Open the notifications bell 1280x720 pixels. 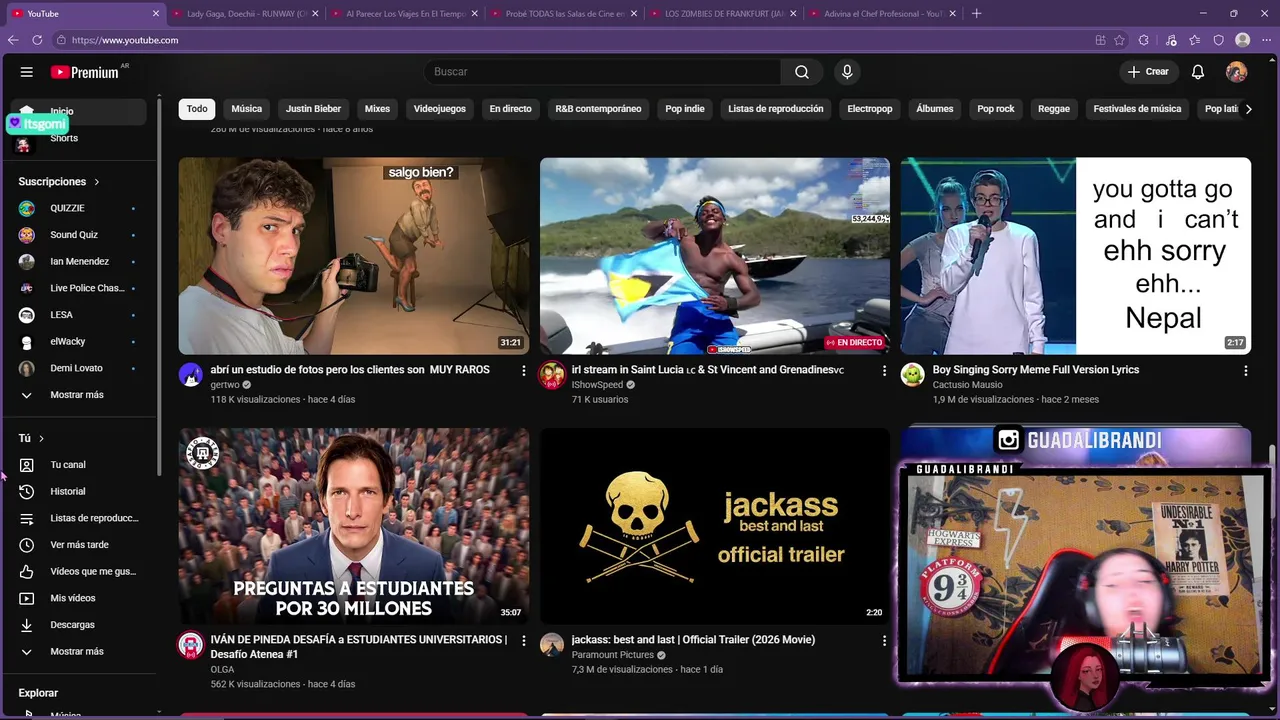(x=1198, y=72)
